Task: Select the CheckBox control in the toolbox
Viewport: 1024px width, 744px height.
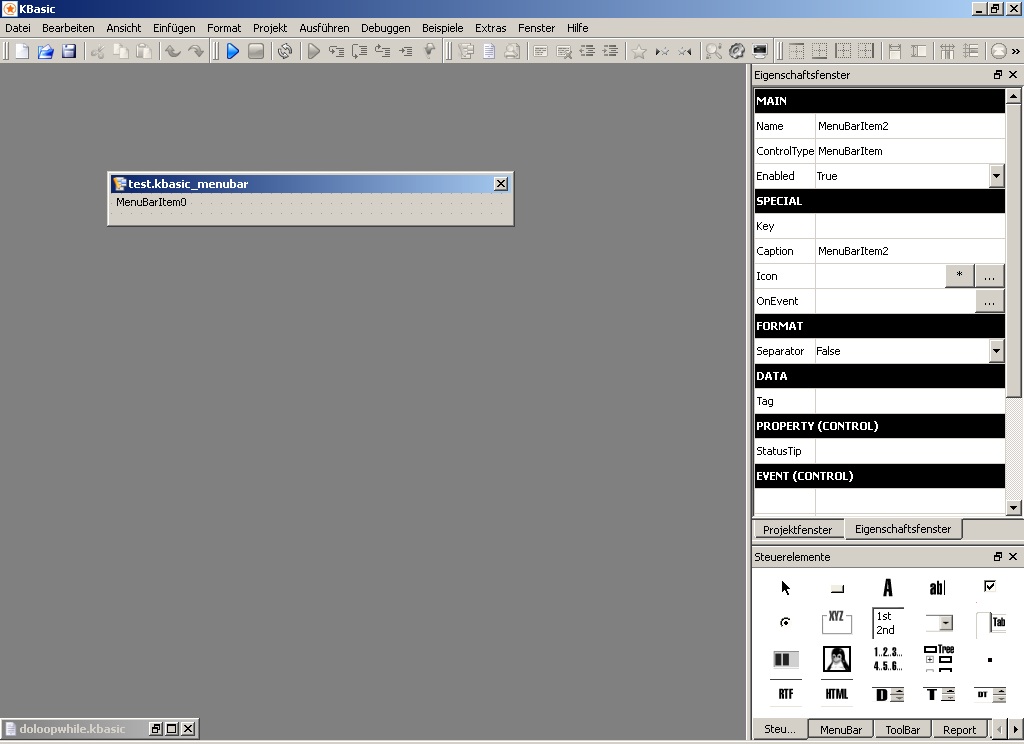Action: pyautogui.click(x=989, y=586)
